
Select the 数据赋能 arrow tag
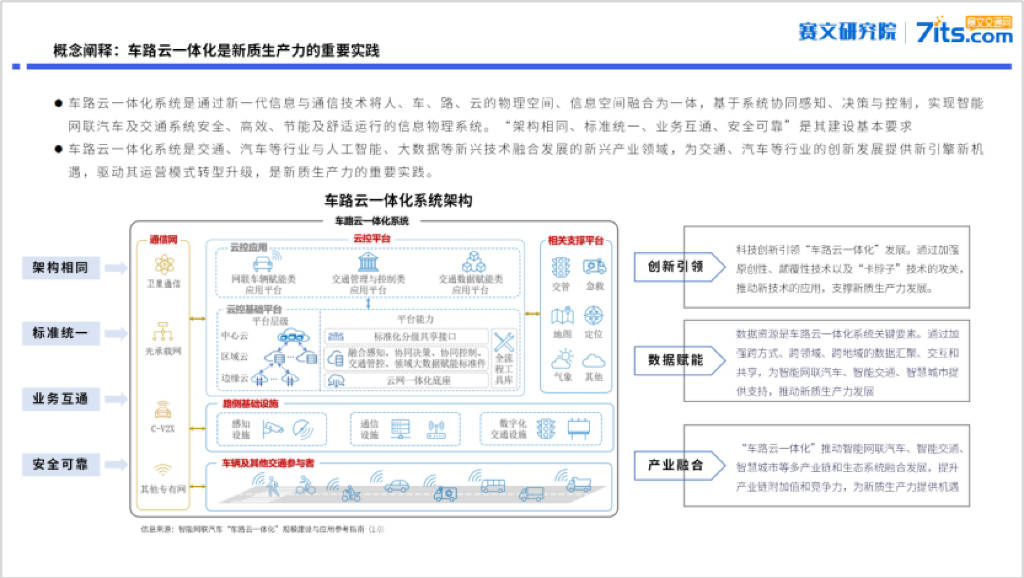click(679, 361)
